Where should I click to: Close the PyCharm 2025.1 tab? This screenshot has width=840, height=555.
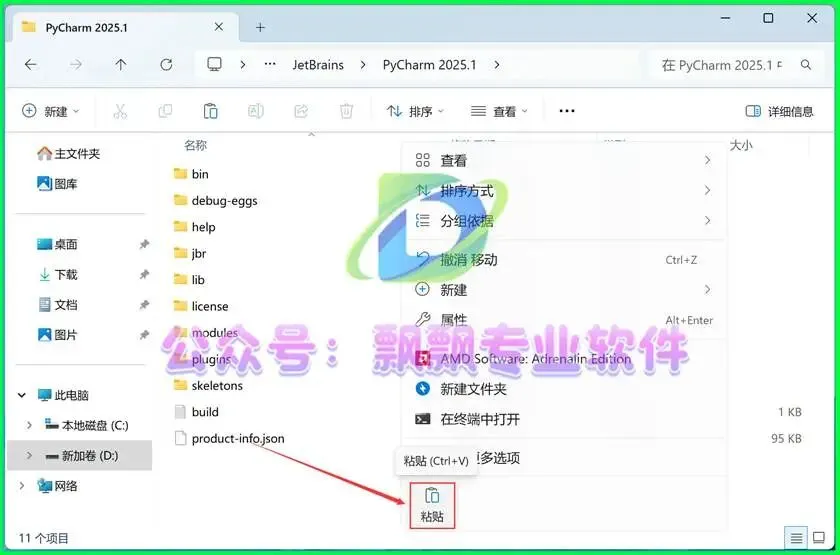[219, 27]
